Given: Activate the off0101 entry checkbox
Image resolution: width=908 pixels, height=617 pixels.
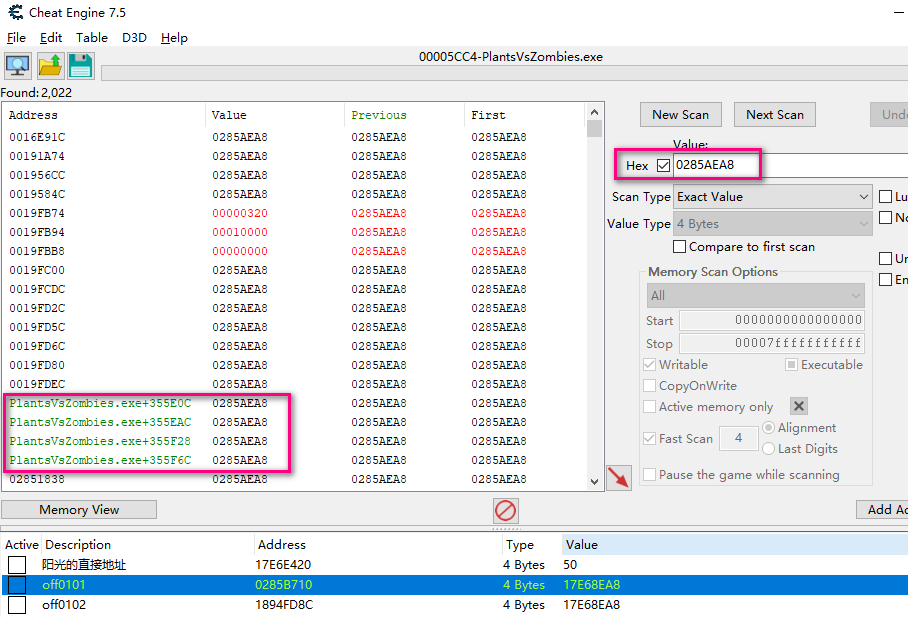Looking at the screenshot, I should (x=17, y=585).
